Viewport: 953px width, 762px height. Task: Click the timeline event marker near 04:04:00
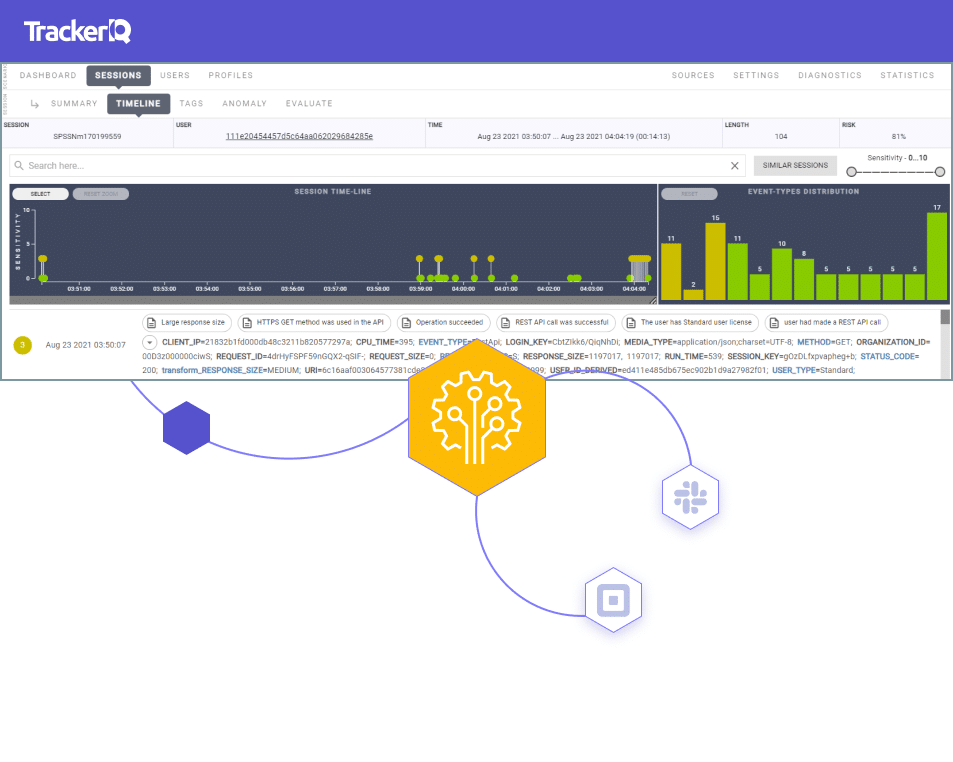click(x=639, y=259)
